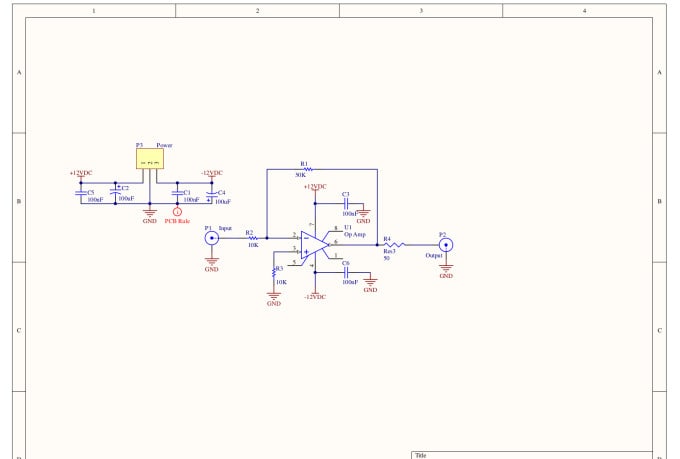The height and width of the screenshot is (459, 680).
Task: Select polarized capacitor C4 symbol
Action: (211, 195)
